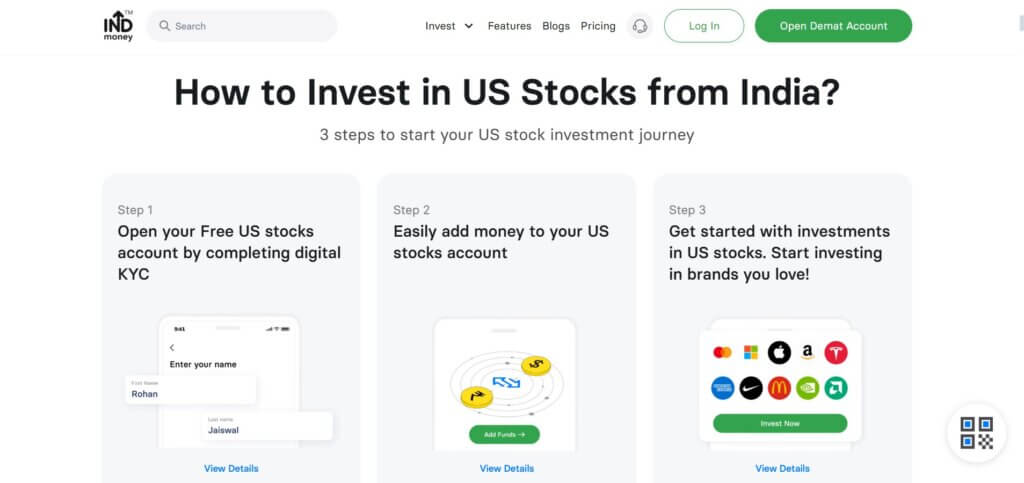The height and width of the screenshot is (483, 1024).
Task: Select the Amazon logo icon
Action: coord(808,352)
